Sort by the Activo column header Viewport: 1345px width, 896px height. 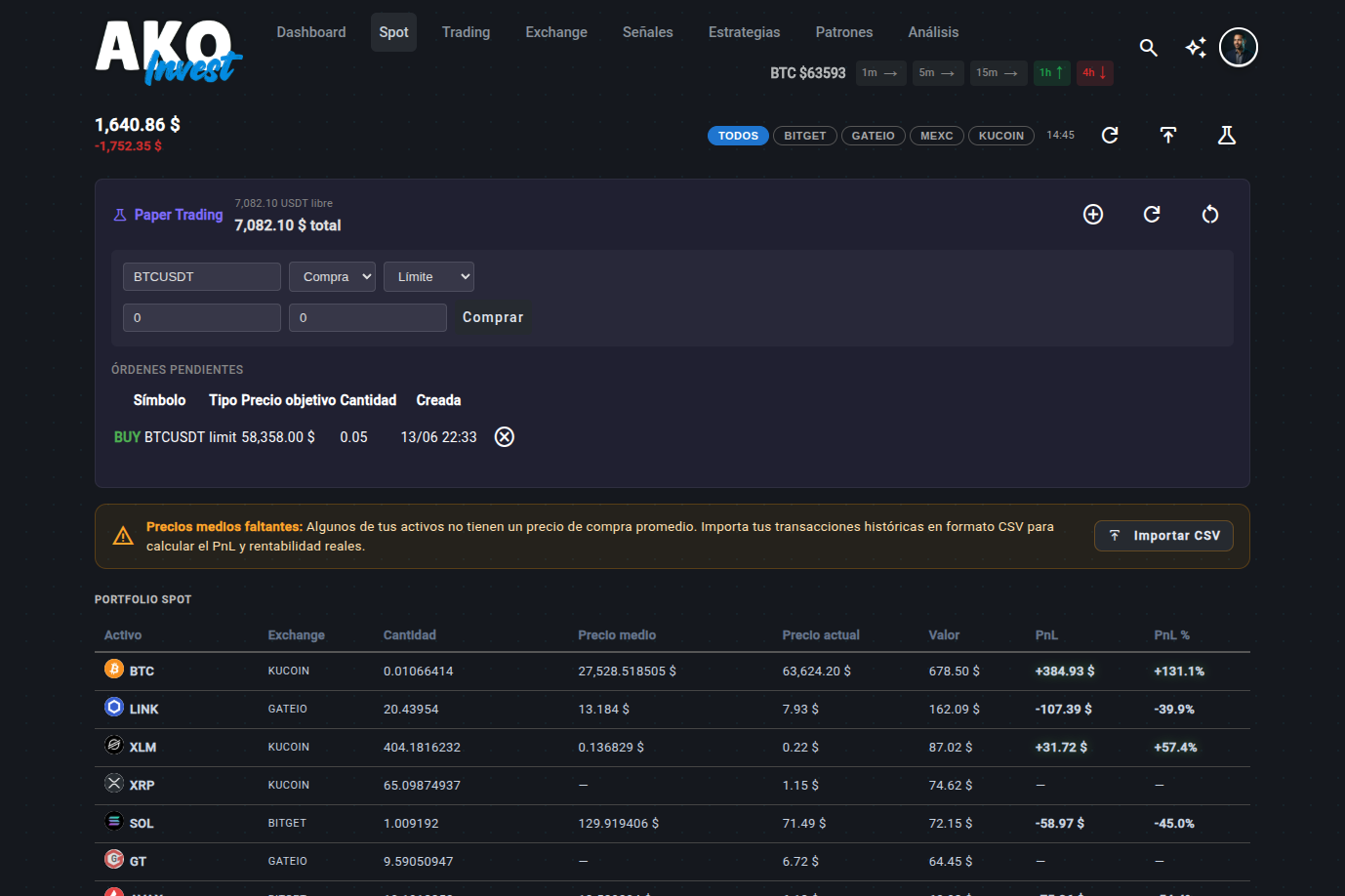123,635
